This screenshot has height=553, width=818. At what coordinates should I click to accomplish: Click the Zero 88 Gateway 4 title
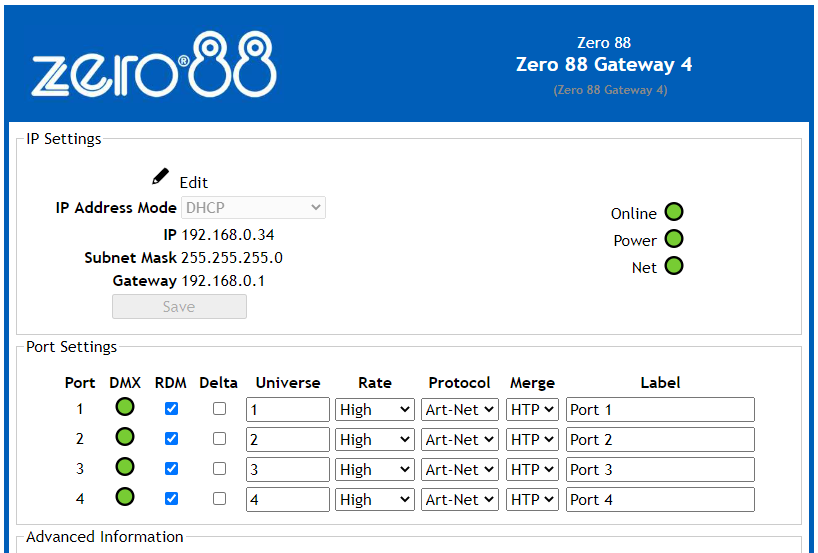pyautogui.click(x=604, y=64)
